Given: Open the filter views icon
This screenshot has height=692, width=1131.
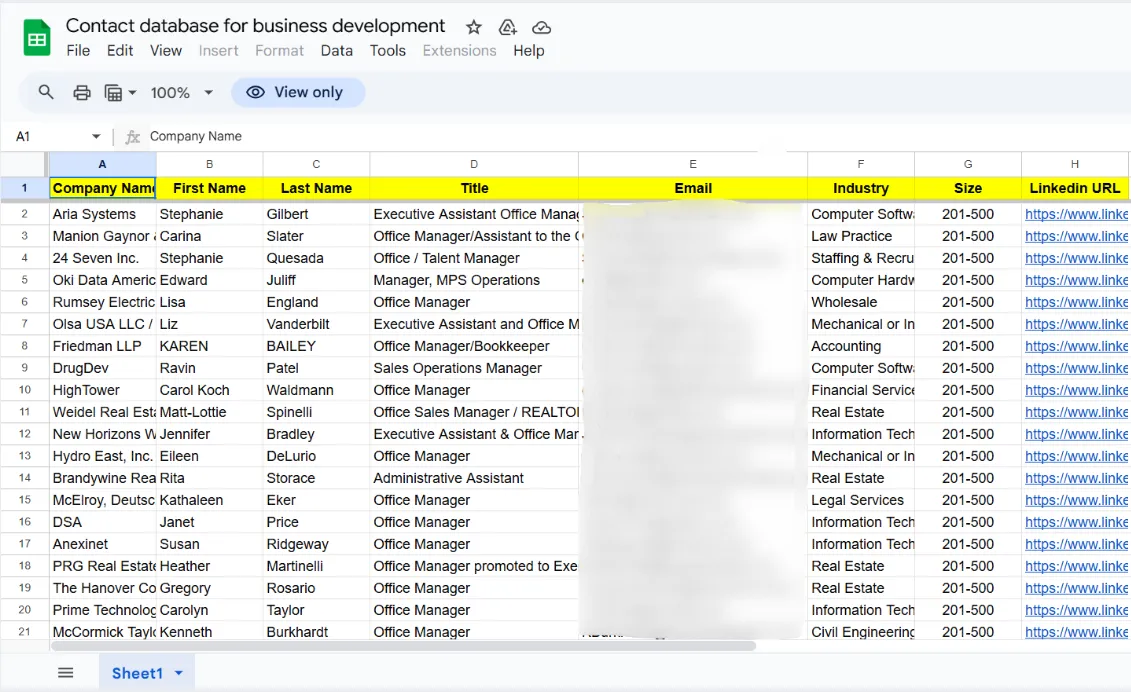Looking at the screenshot, I should click(x=113, y=92).
